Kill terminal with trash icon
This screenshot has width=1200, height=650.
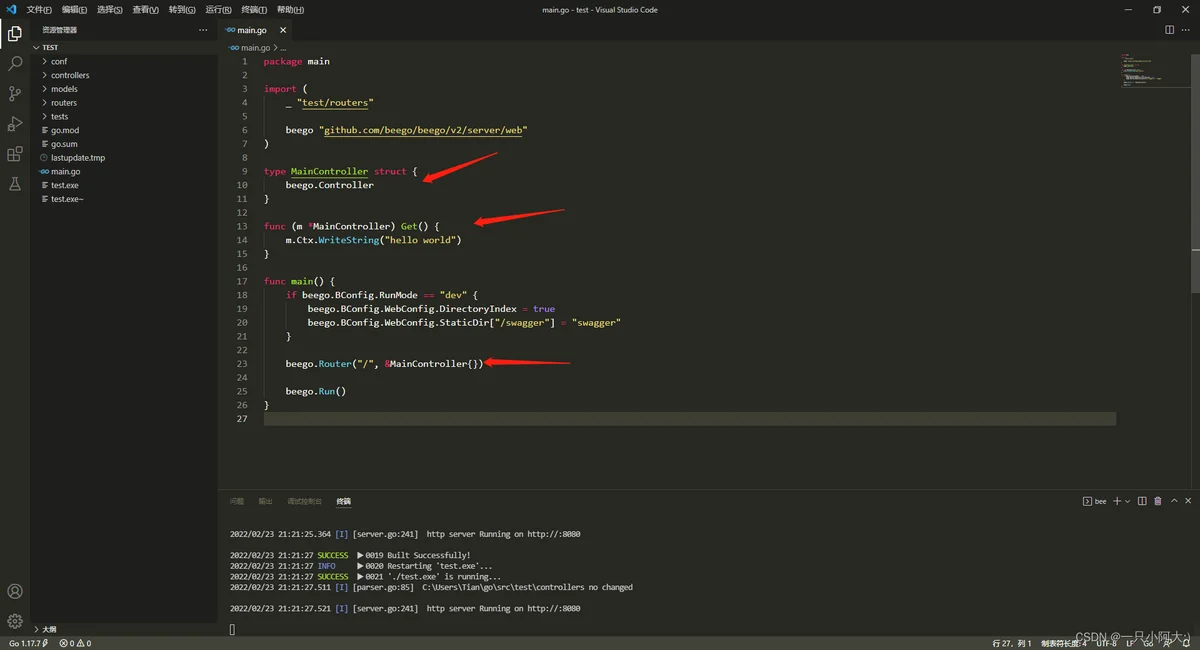(1158, 501)
